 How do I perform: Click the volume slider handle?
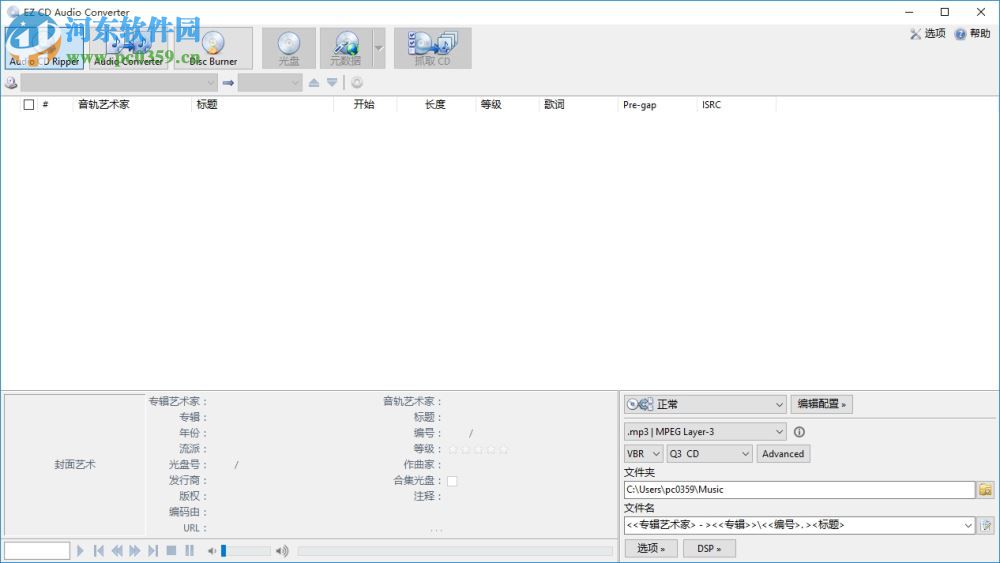click(223, 551)
